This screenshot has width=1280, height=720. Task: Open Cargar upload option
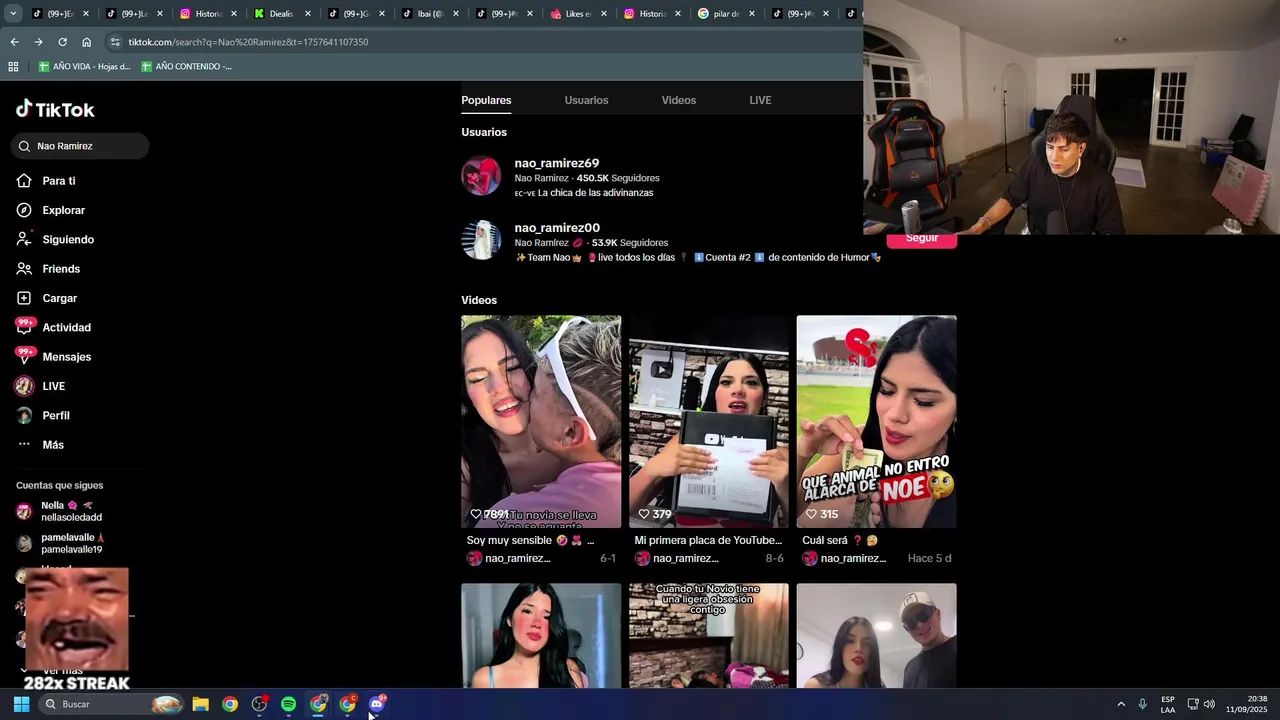[47, 298]
